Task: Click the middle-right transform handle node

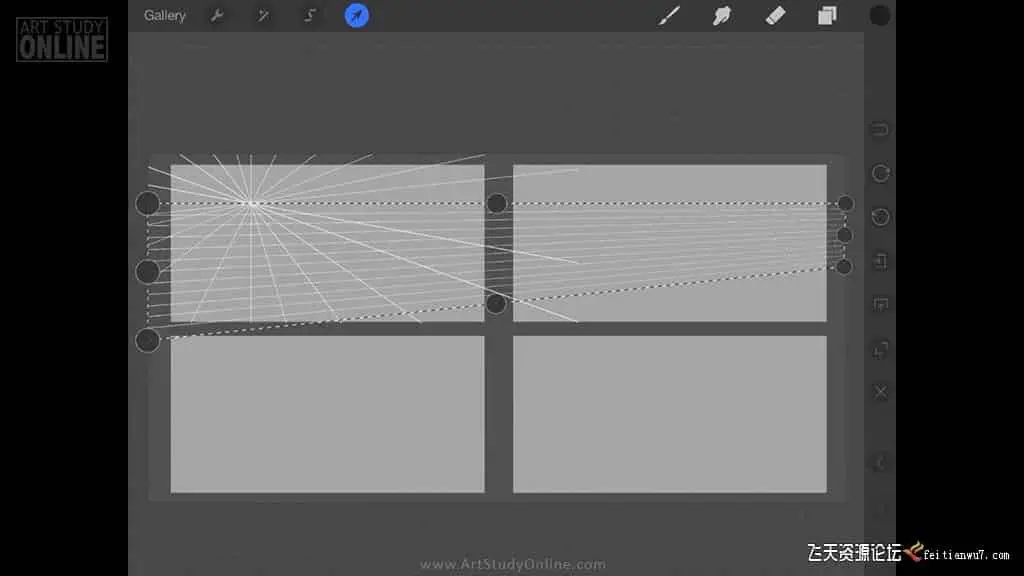Action: click(844, 235)
